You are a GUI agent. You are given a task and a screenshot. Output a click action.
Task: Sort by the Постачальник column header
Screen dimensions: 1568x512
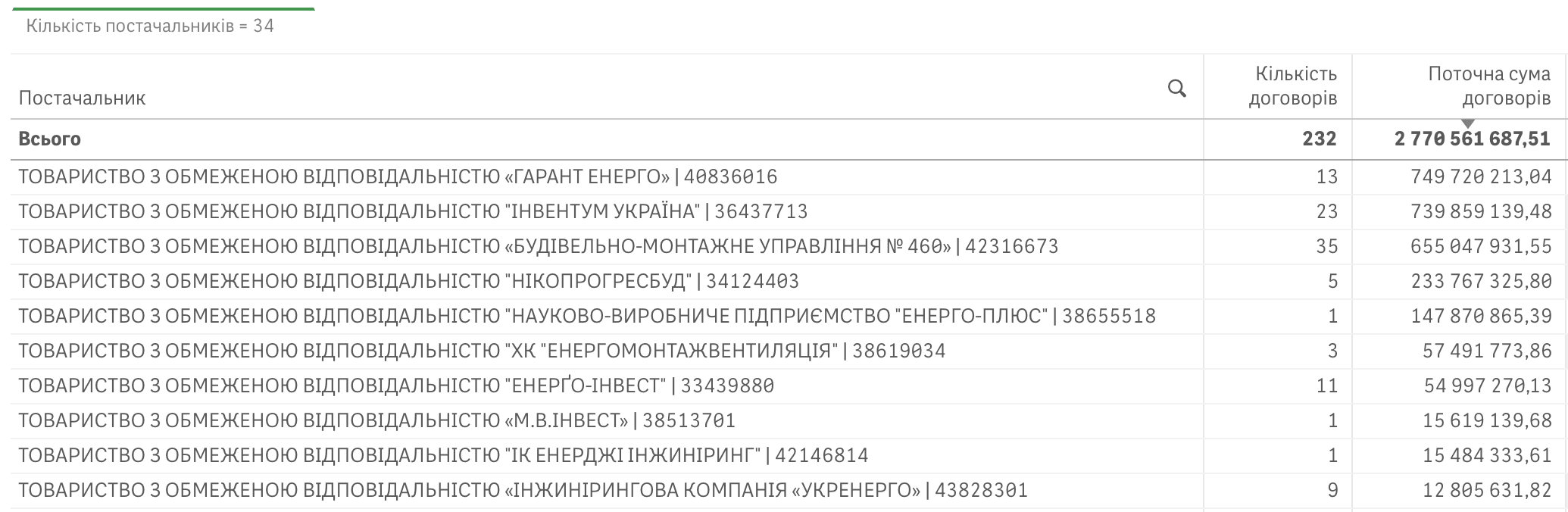pos(82,98)
